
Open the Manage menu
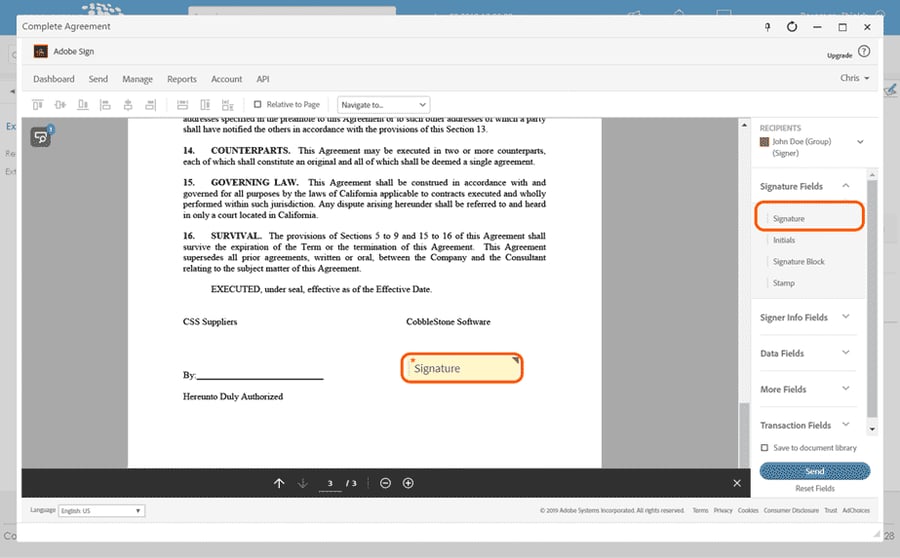(137, 79)
